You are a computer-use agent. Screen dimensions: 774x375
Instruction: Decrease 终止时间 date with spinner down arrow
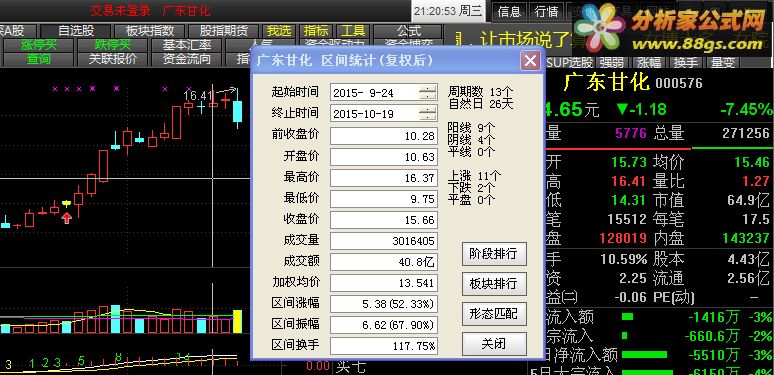coord(428,117)
